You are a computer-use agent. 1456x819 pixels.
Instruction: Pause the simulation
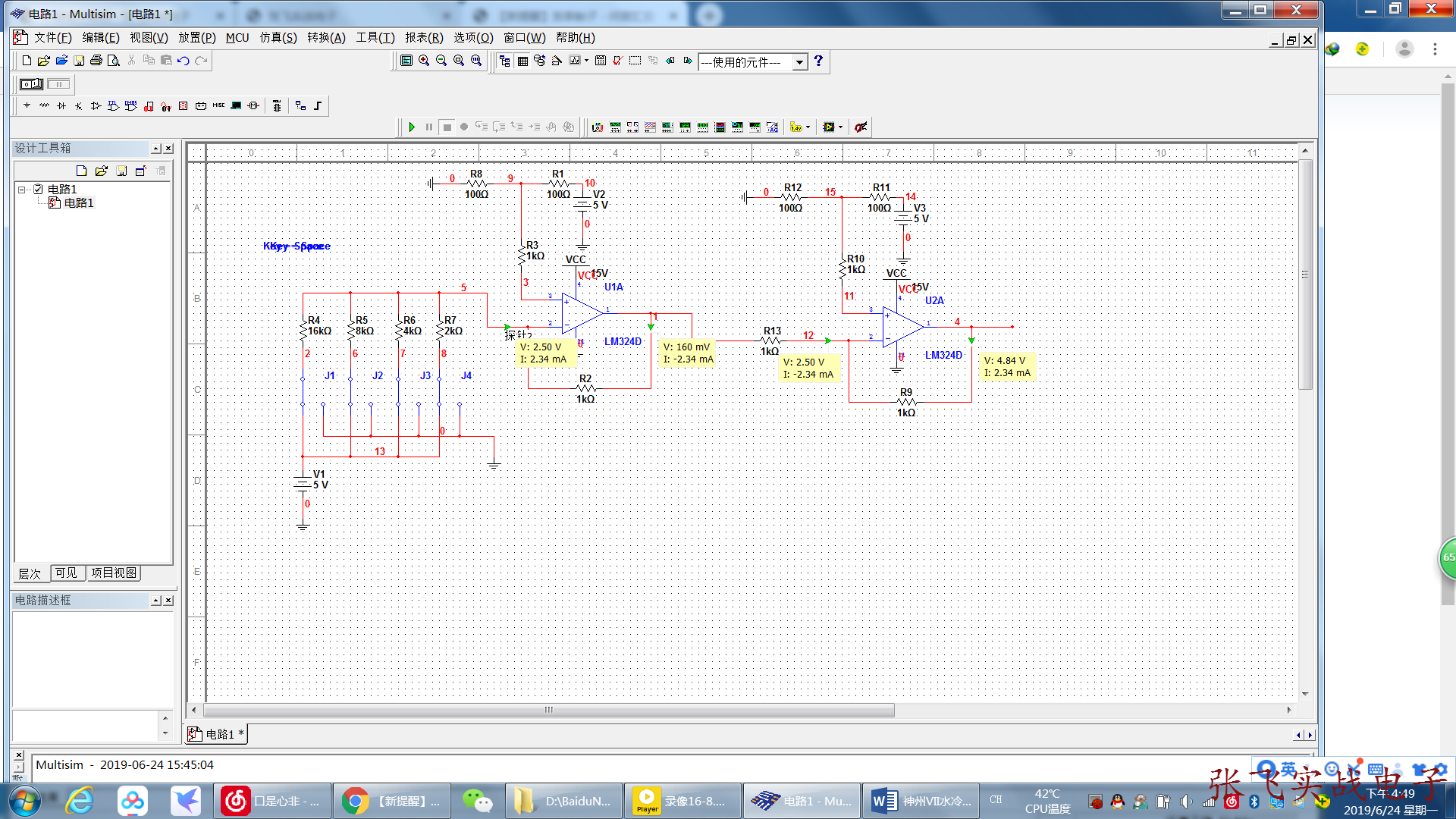[429, 127]
